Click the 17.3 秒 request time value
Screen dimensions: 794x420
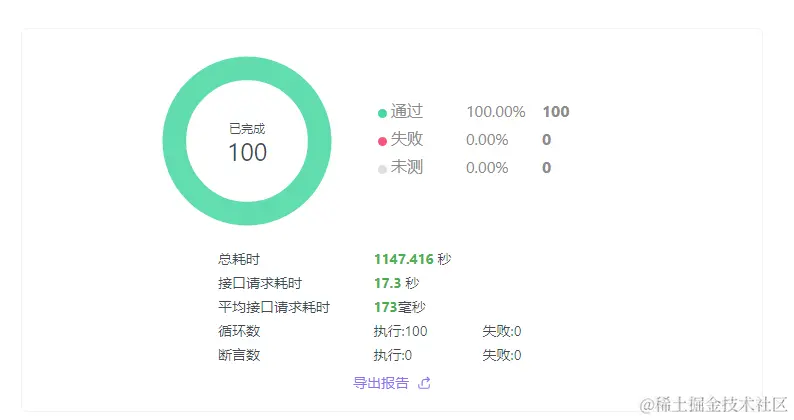click(x=396, y=283)
